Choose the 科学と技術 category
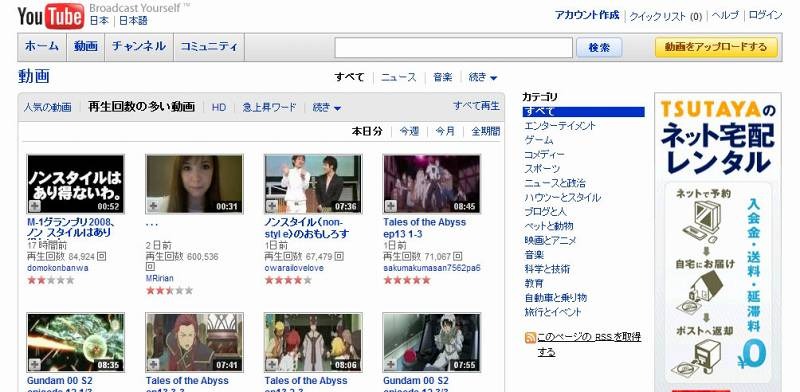Viewport: 800px width, 392px height. coord(547,269)
